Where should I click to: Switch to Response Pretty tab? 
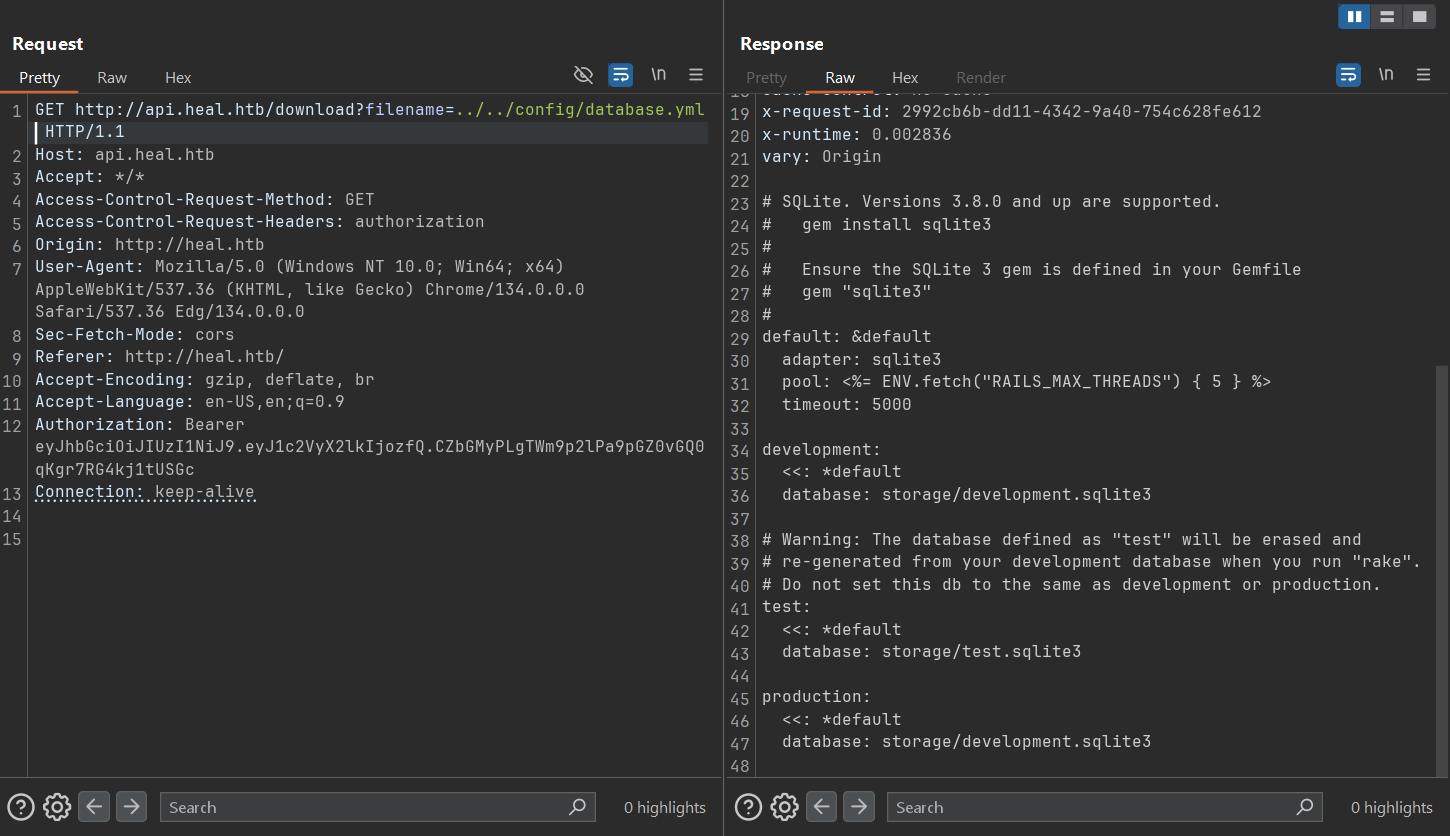767,78
